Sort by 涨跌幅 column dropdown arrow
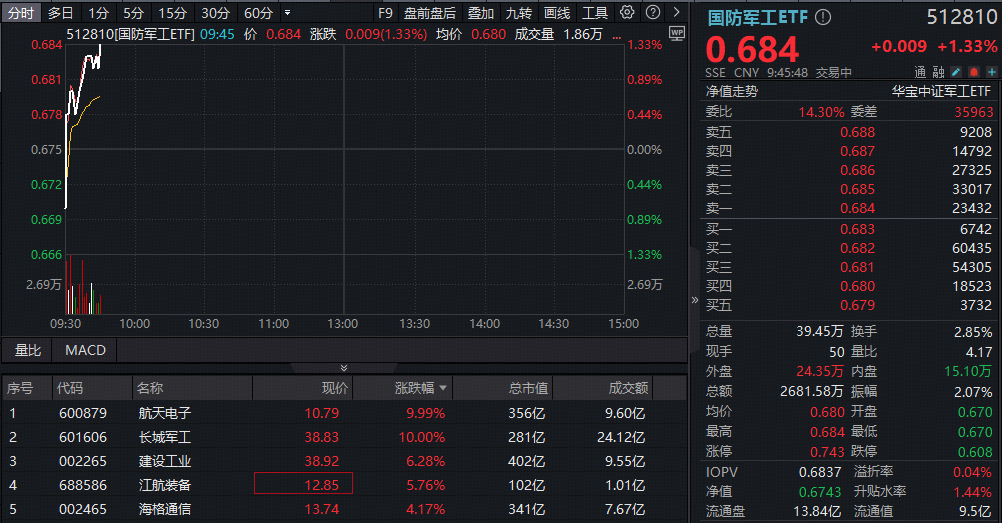1002x523 pixels. (x=443, y=388)
